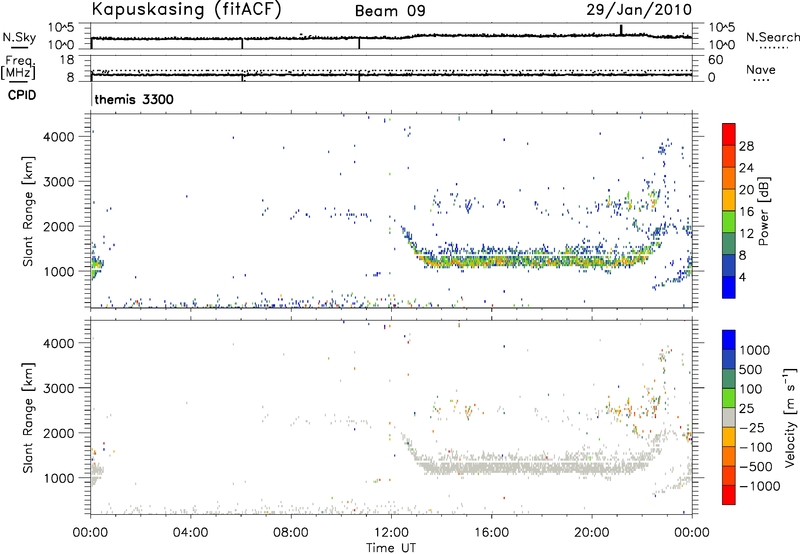800x554 pixels.
Task: Click the 28 label on Power colorbar
Action: (x=746, y=146)
